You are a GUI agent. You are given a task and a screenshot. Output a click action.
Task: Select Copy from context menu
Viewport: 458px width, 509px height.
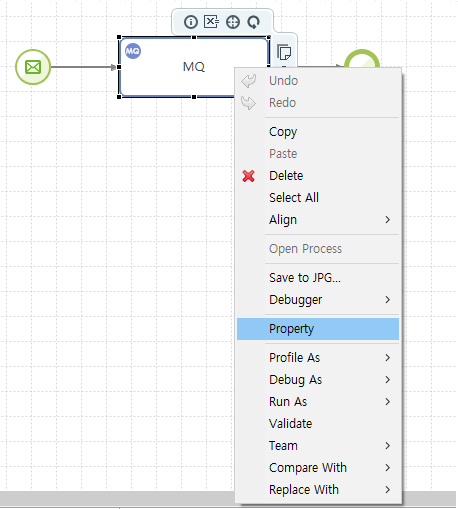coord(318,132)
